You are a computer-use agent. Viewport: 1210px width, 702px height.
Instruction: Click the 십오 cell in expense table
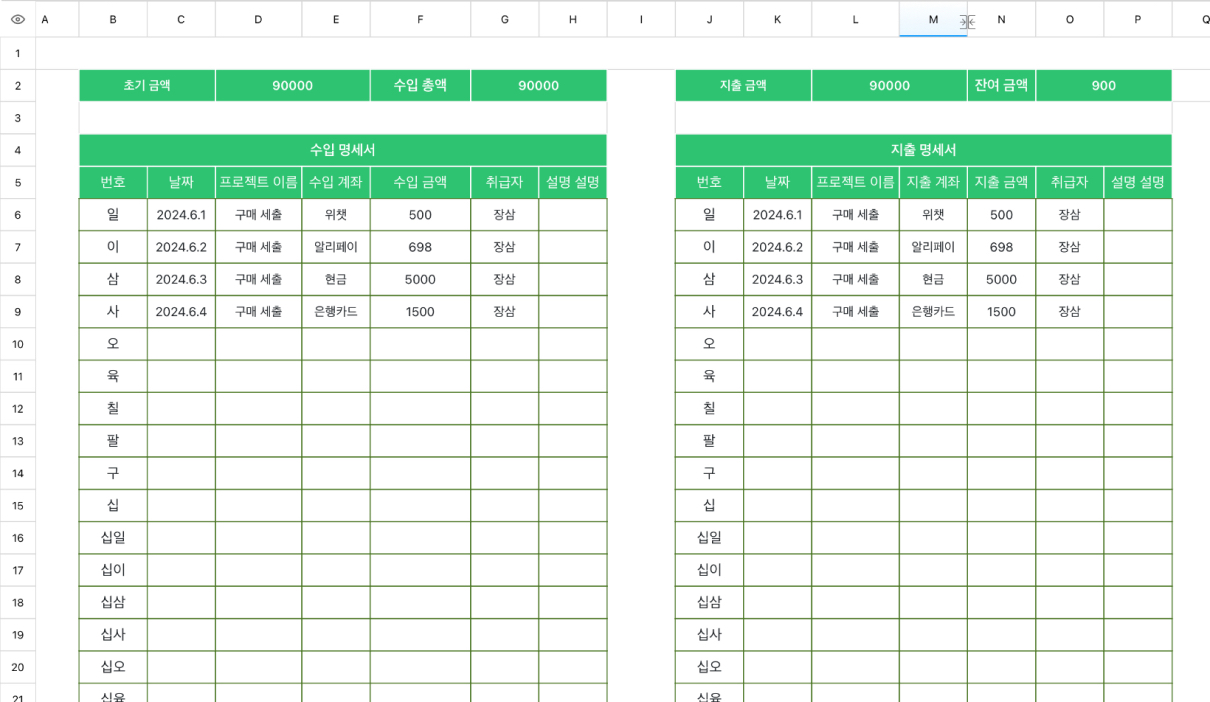pyautogui.click(x=709, y=667)
